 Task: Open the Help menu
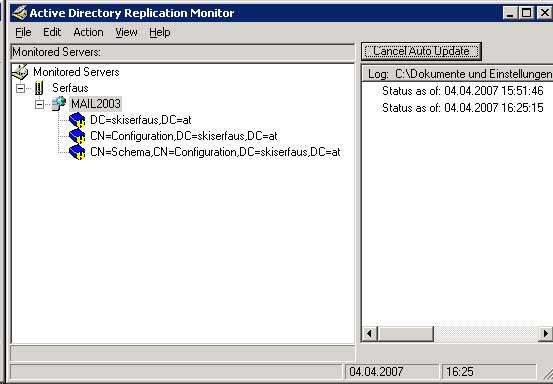click(159, 32)
